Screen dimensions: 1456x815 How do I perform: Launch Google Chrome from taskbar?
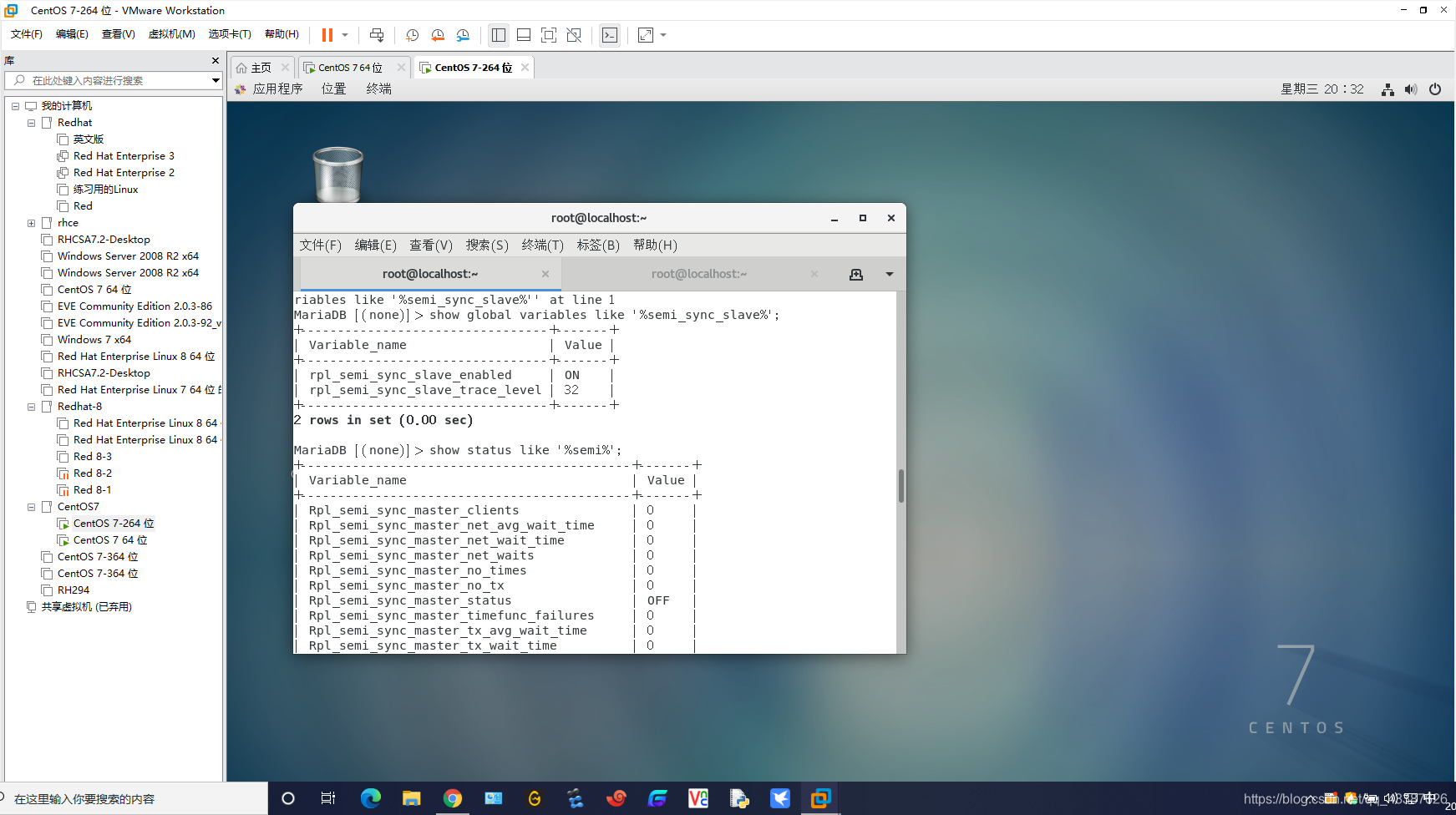(452, 798)
